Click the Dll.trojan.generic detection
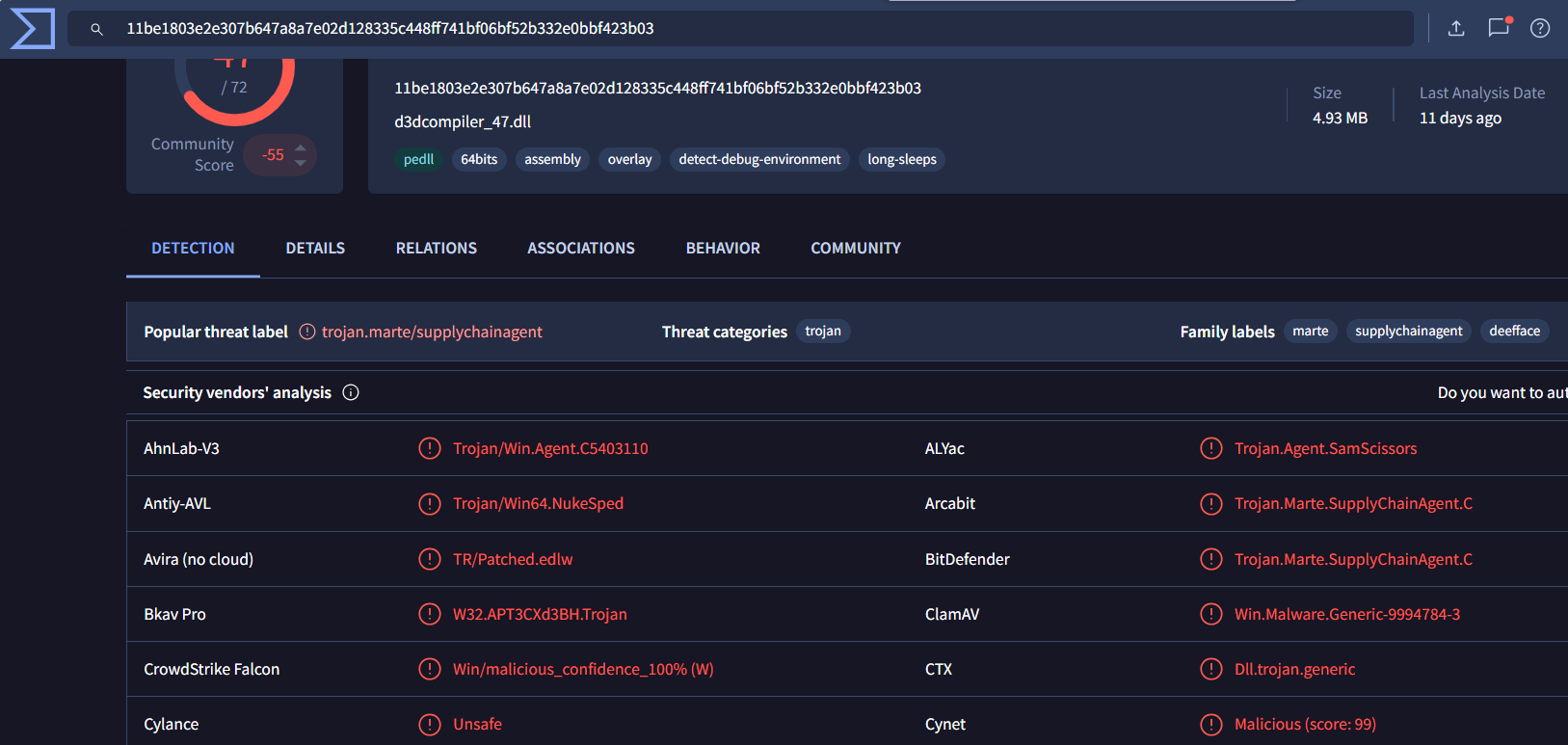Viewport: 1568px width, 745px height. tap(1294, 669)
